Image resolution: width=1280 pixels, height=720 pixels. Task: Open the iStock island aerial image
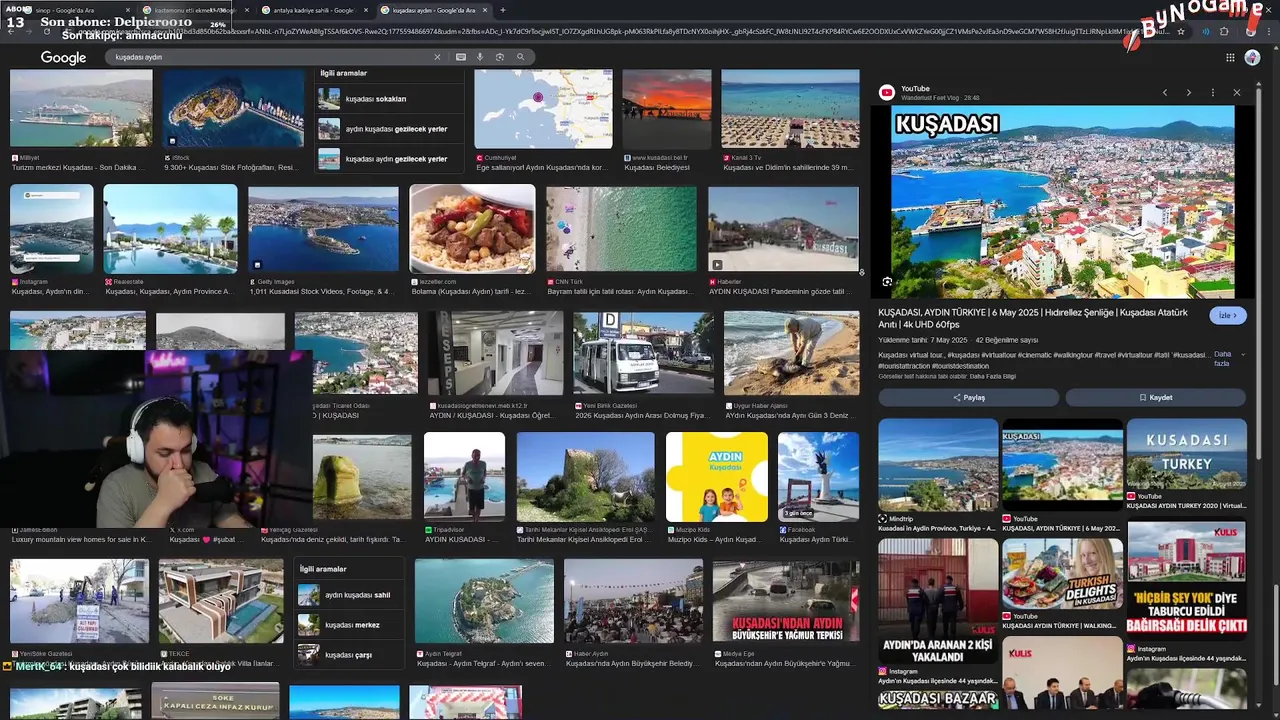click(x=233, y=109)
